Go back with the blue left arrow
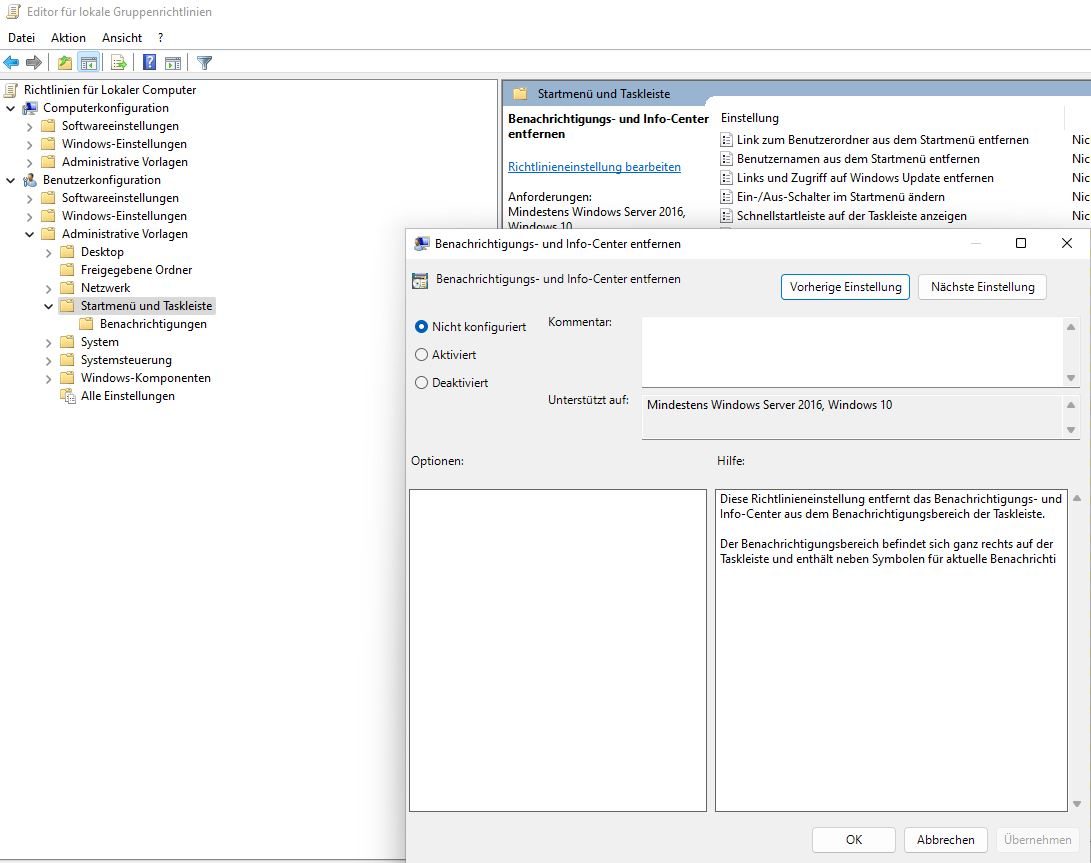 point(11,63)
